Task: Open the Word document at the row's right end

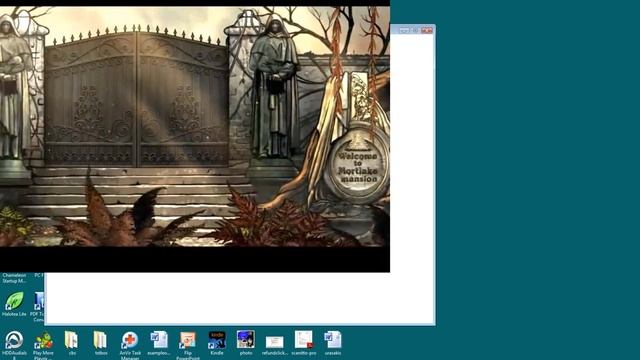Action: click(x=333, y=343)
